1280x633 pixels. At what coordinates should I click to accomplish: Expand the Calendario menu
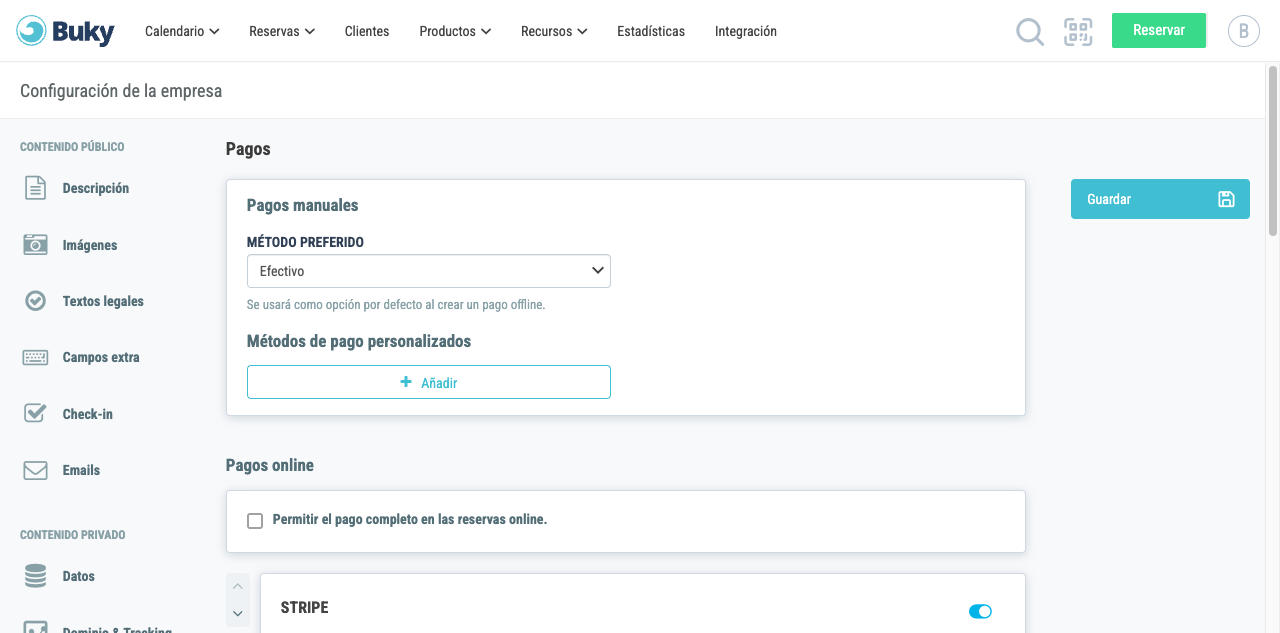pyautogui.click(x=182, y=31)
